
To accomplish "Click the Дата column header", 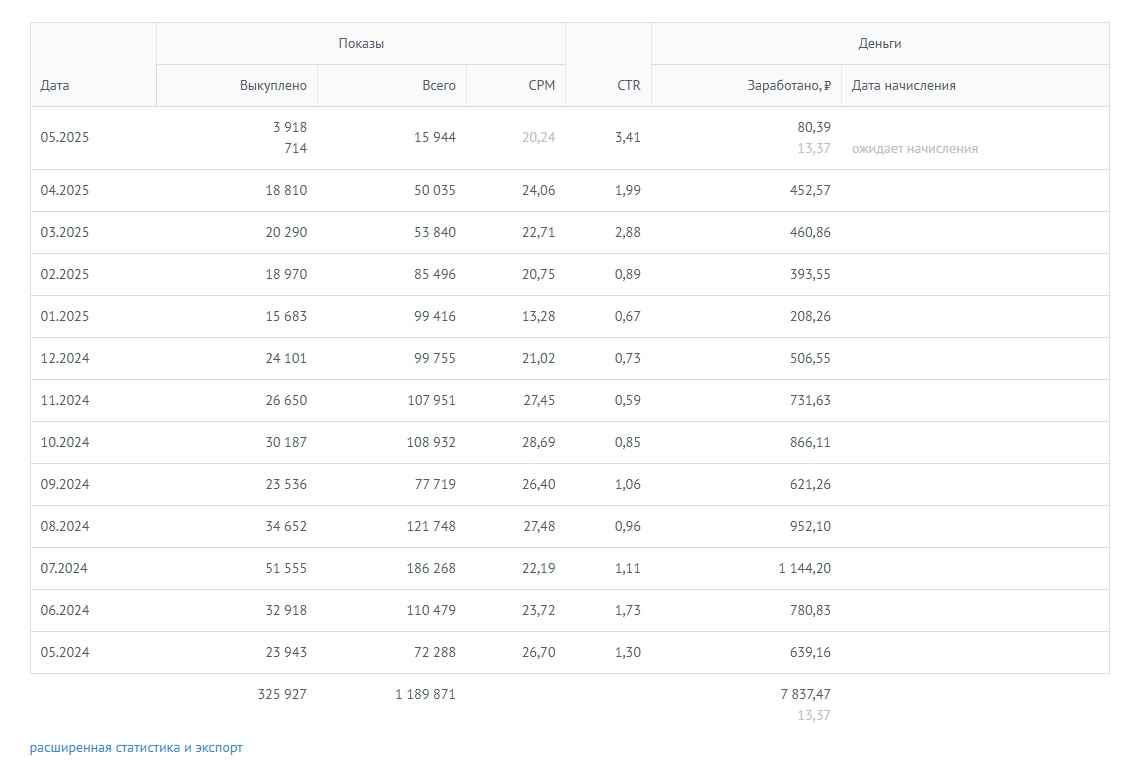I will (55, 86).
